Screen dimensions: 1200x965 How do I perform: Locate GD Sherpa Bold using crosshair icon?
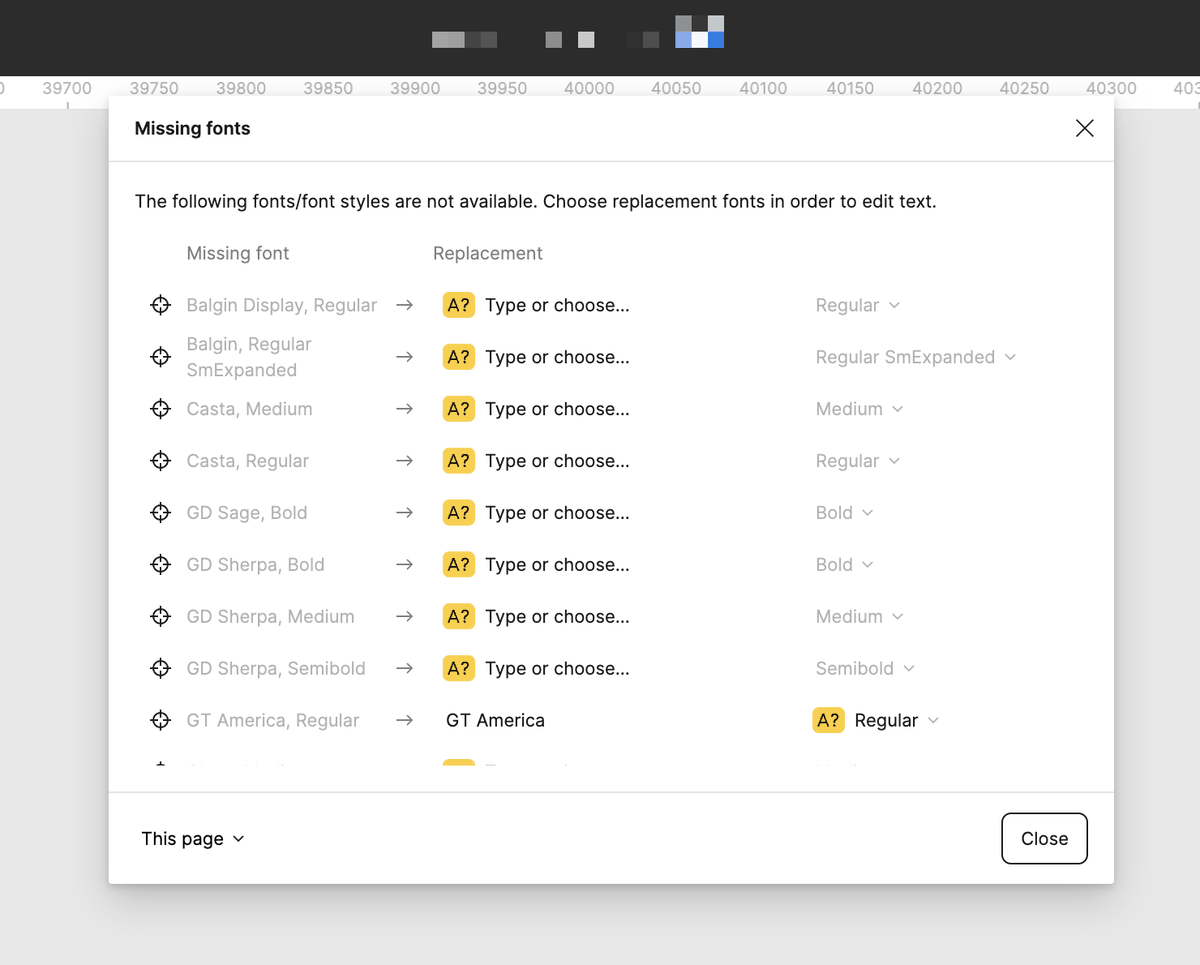(x=160, y=565)
